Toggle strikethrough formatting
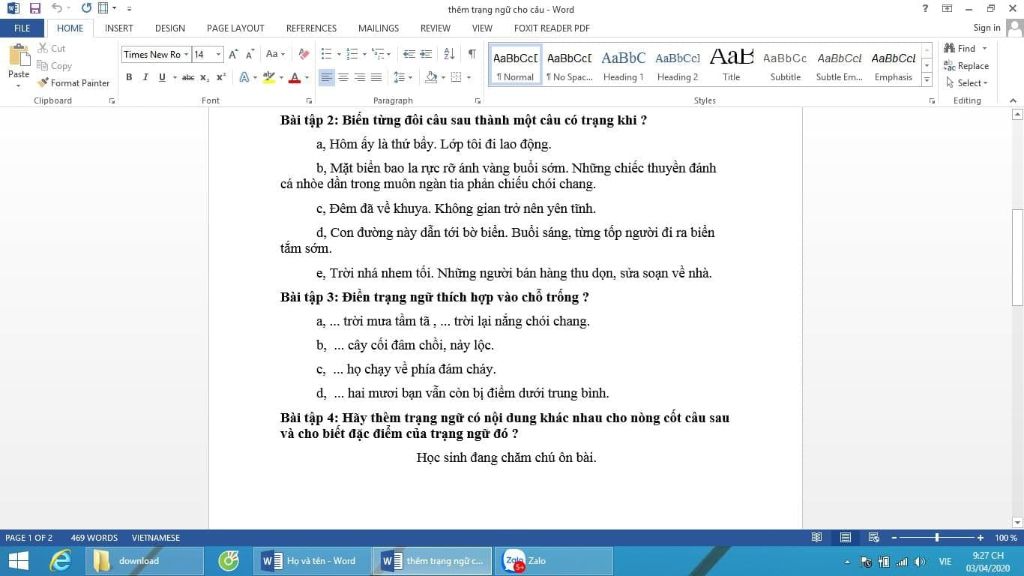This screenshot has width=1024, height=576. click(188, 77)
